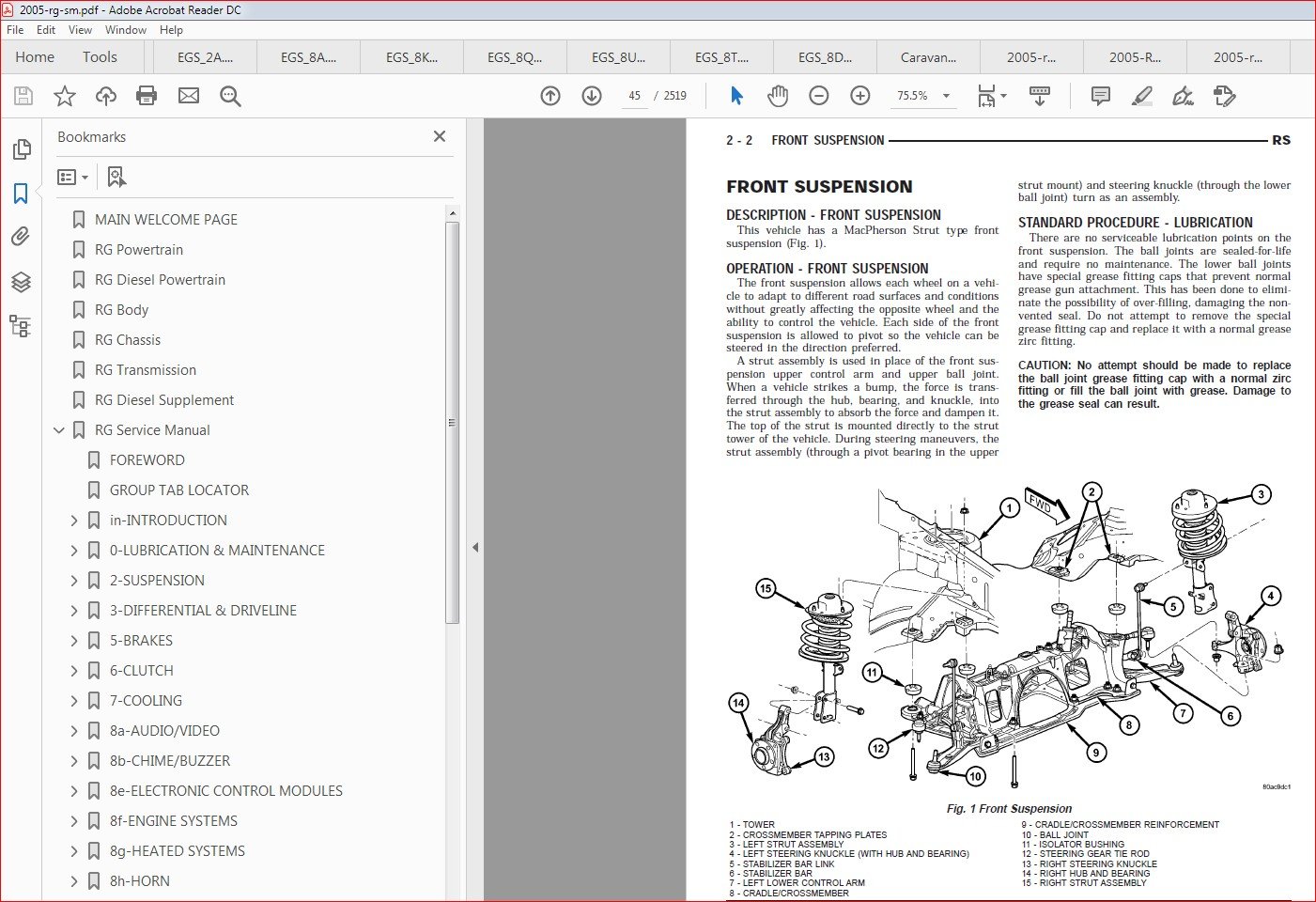Switch to the EGS_8D document tab

(825, 57)
